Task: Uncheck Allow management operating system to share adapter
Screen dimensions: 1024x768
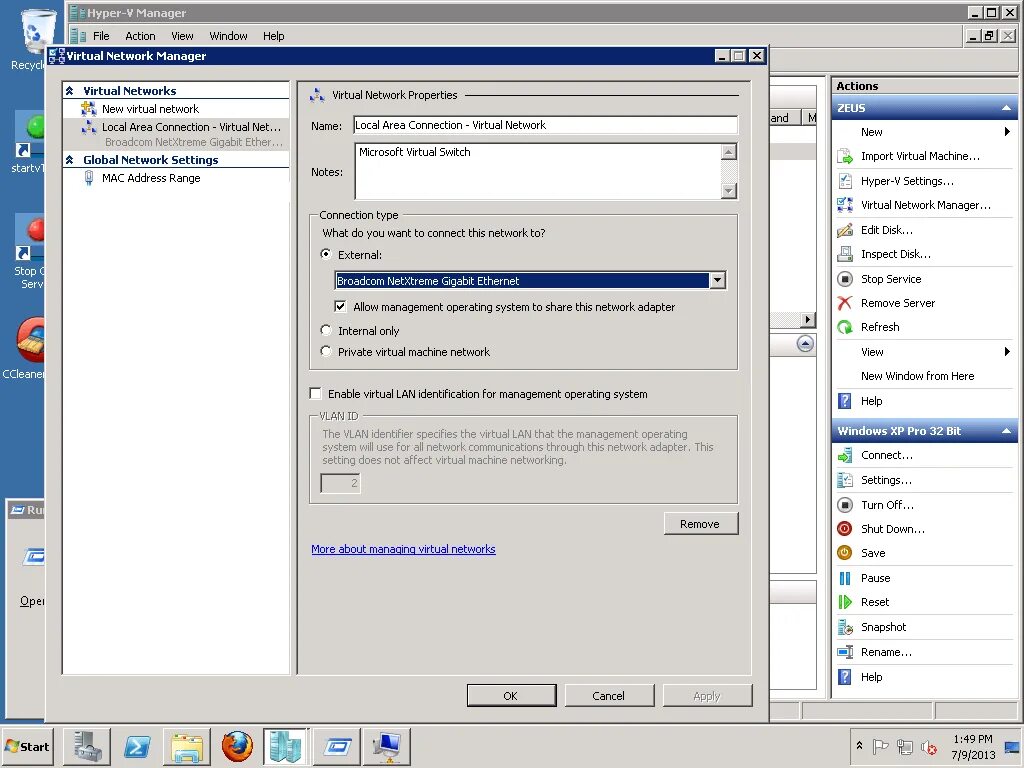Action: pyautogui.click(x=340, y=306)
